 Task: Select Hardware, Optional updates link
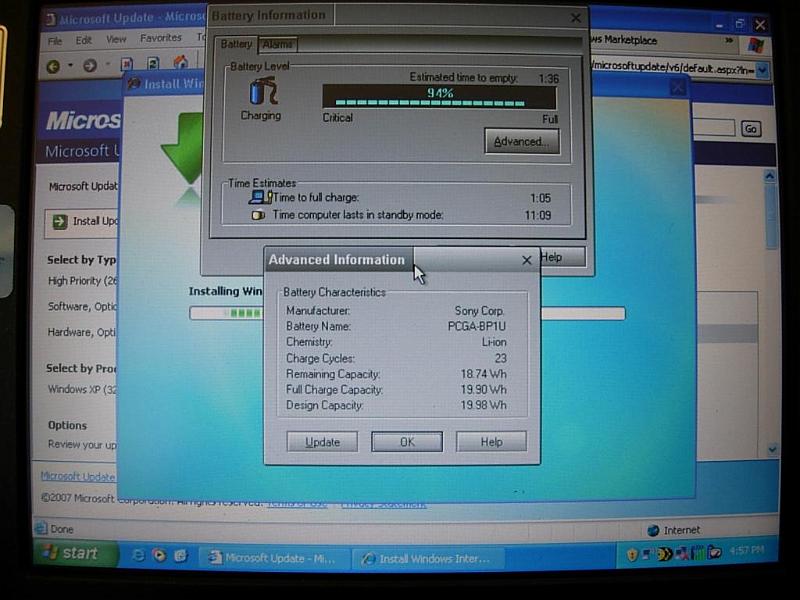pyautogui.click(x=82, y=332)
